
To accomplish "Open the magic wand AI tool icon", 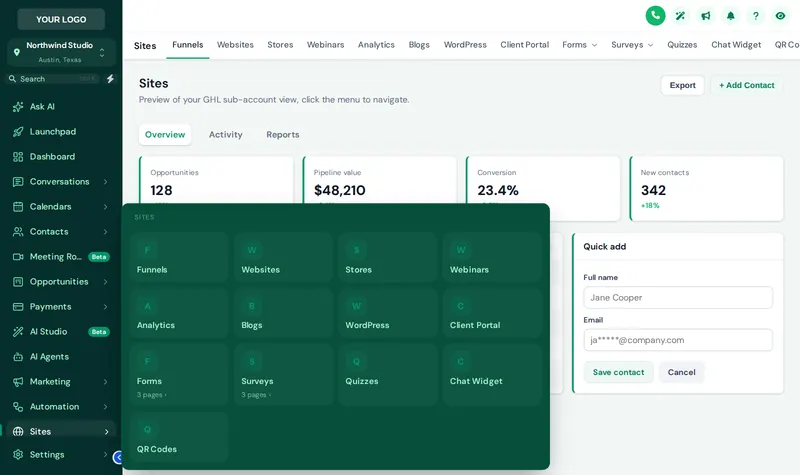I will coord(680,16).
